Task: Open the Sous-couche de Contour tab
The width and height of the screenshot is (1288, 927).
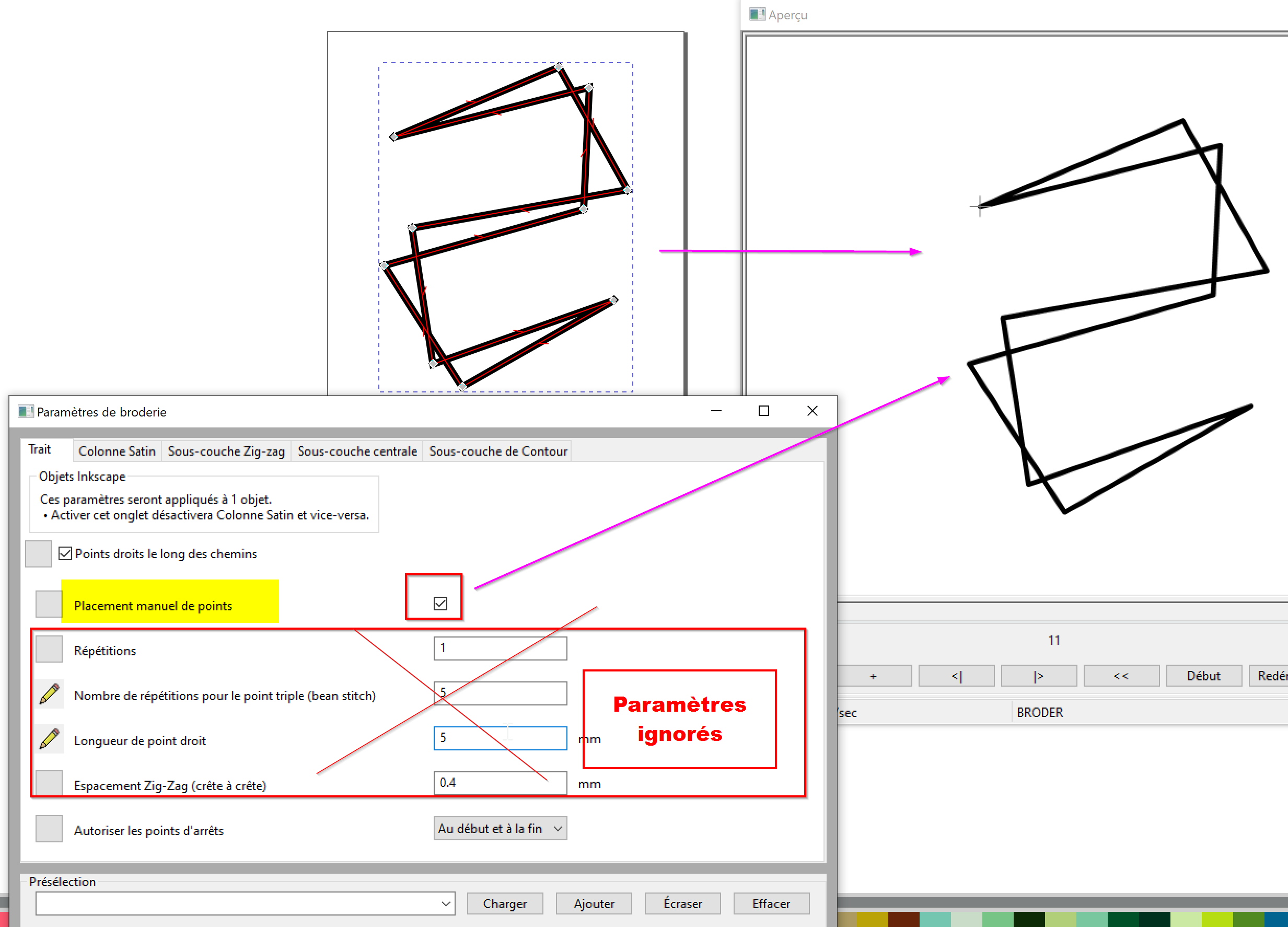Action: pyautogui.click(x=498, y=451)
